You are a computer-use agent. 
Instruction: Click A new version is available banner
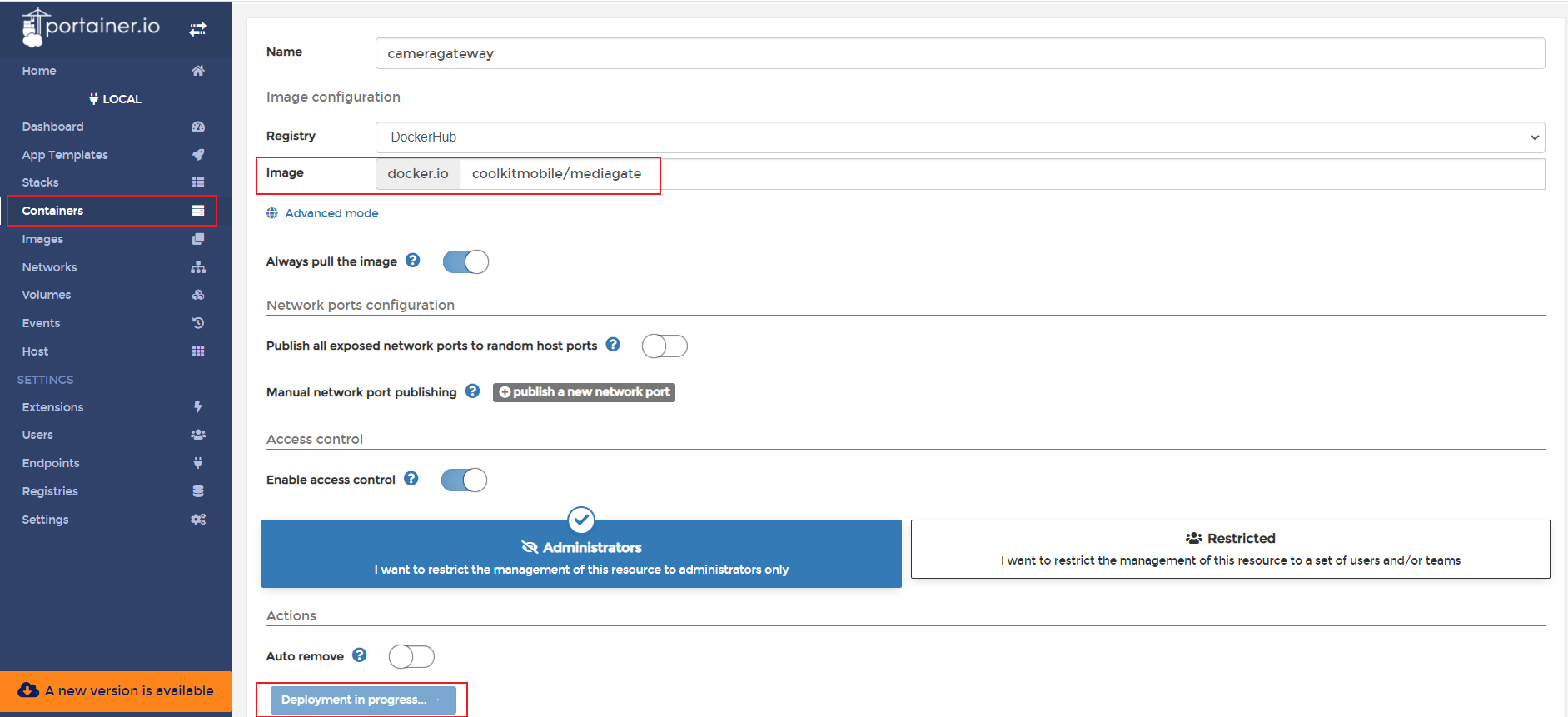[x=116, y=691]
